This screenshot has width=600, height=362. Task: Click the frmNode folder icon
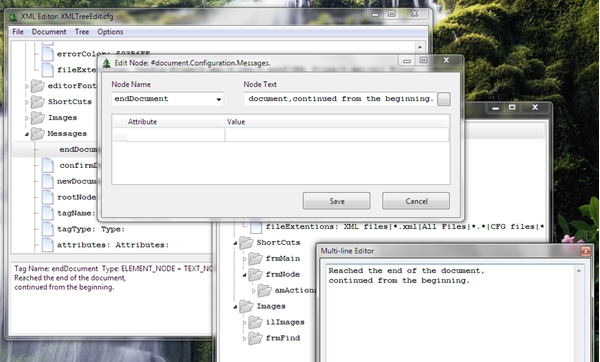(255, 274)
